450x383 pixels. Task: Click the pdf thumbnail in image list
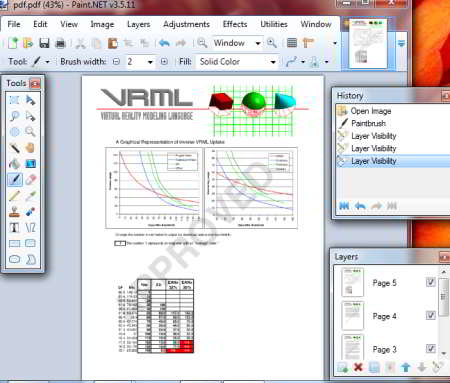pos(368,43)
